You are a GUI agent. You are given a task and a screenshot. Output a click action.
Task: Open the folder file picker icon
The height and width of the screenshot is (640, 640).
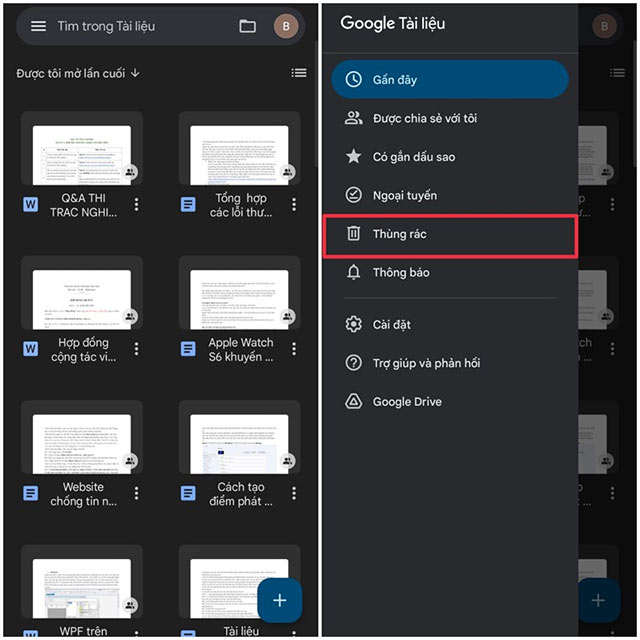247,26
